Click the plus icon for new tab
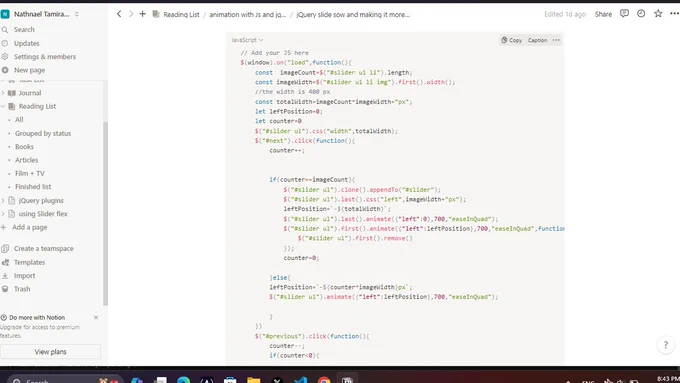680x383 pixels. (x=142, y=14)
